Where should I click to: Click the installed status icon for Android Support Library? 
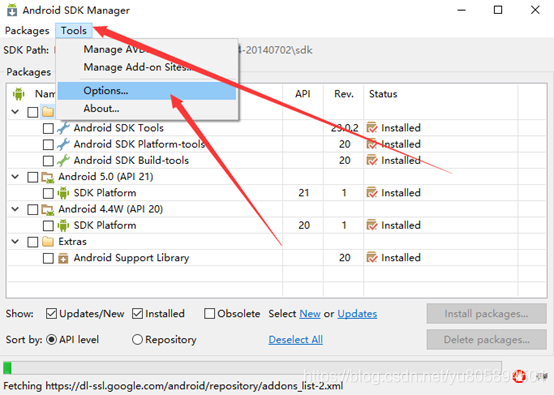click(372, 258)
